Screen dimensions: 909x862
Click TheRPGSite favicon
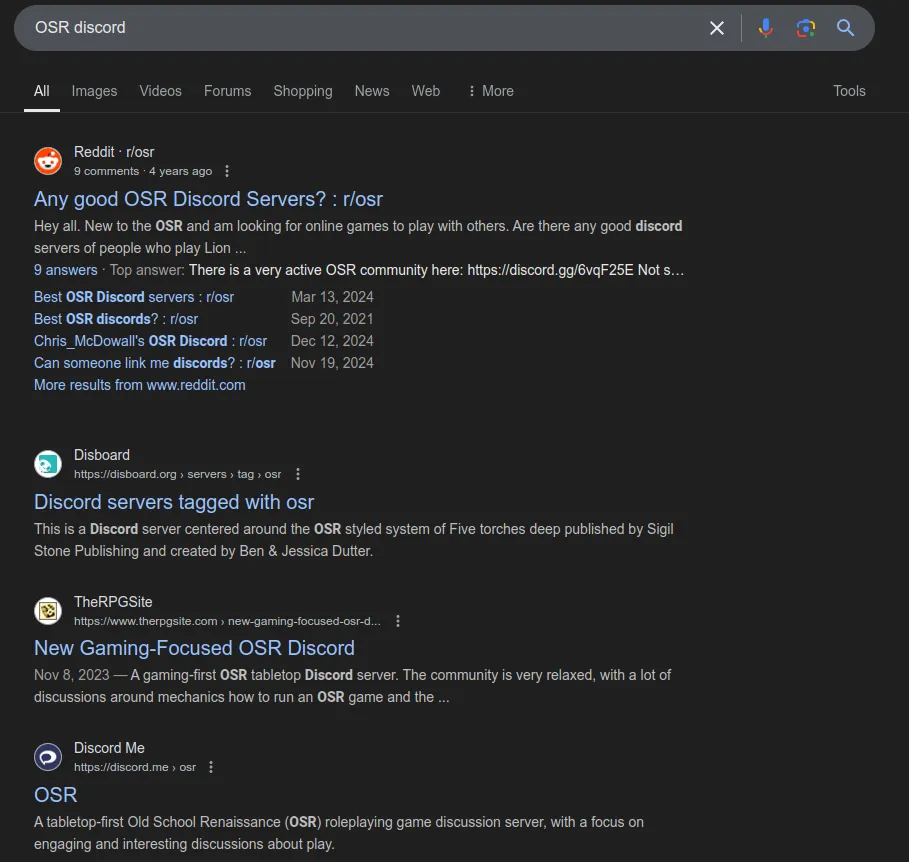point(48,611)
